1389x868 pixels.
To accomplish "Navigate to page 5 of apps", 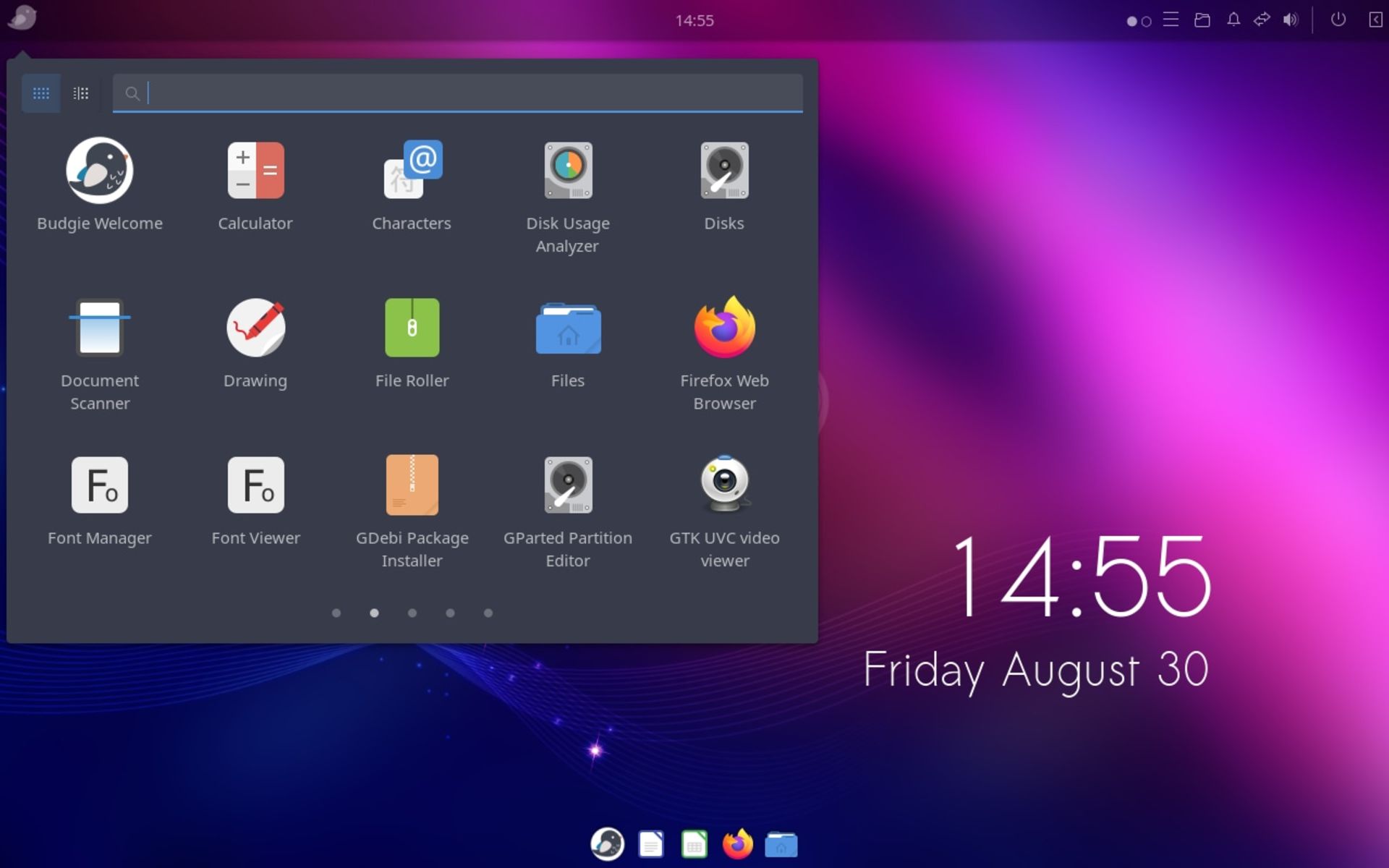I will pos(488,612).
